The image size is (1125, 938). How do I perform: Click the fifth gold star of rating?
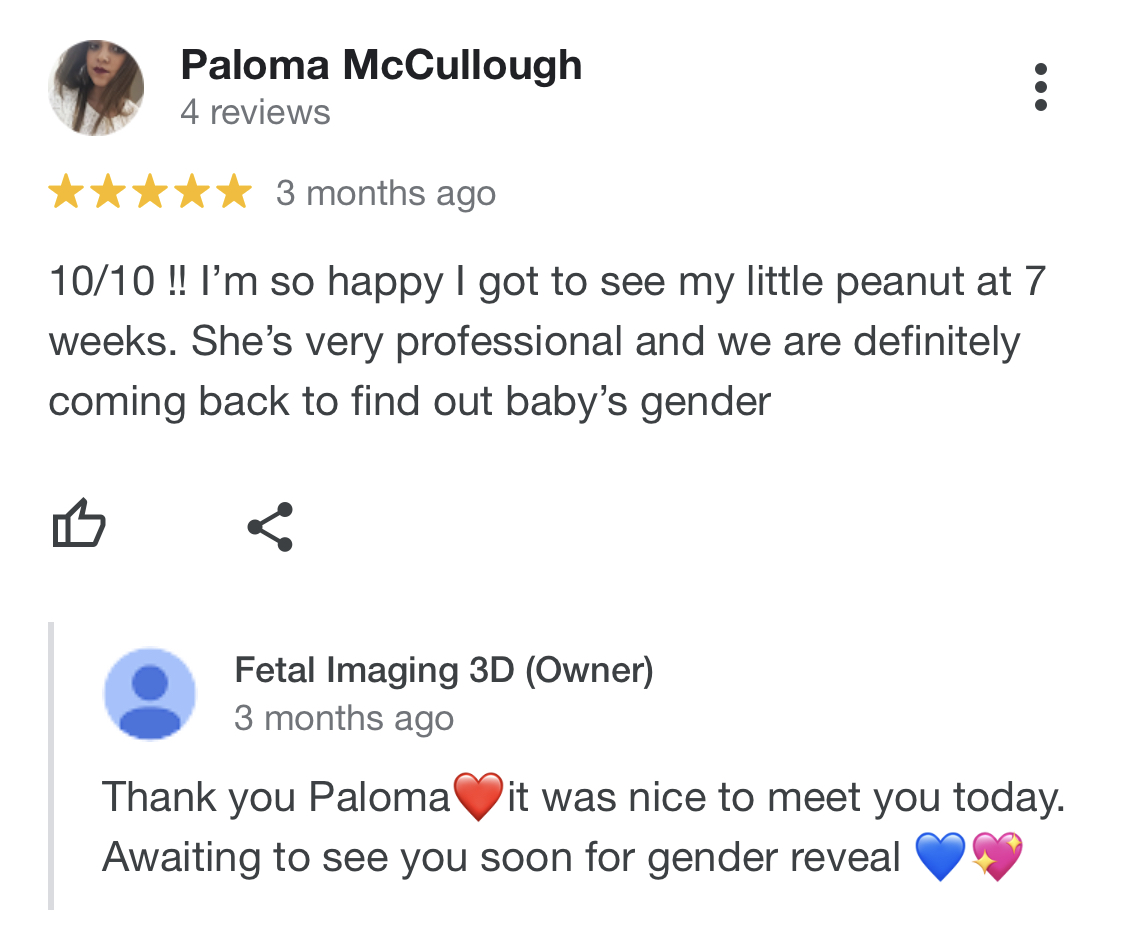pyautogui.click(x=233, y=191)
